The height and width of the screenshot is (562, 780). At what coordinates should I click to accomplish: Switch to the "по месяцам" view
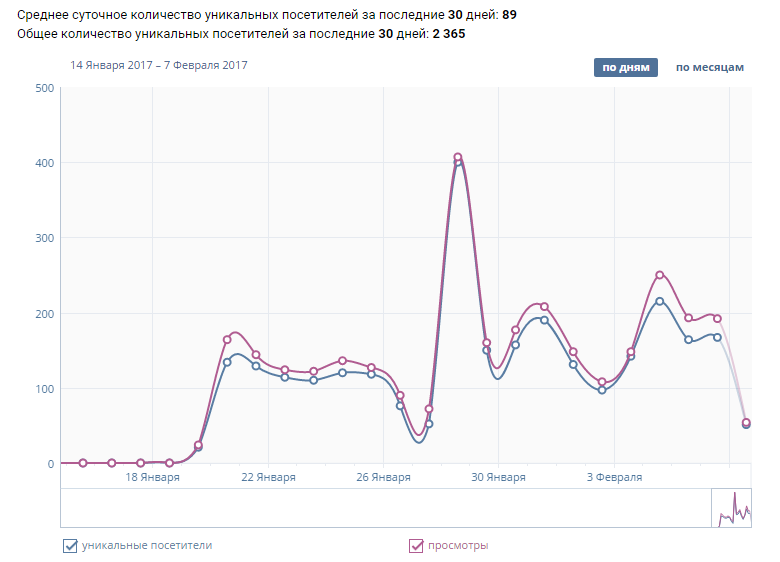coord(709,67)
